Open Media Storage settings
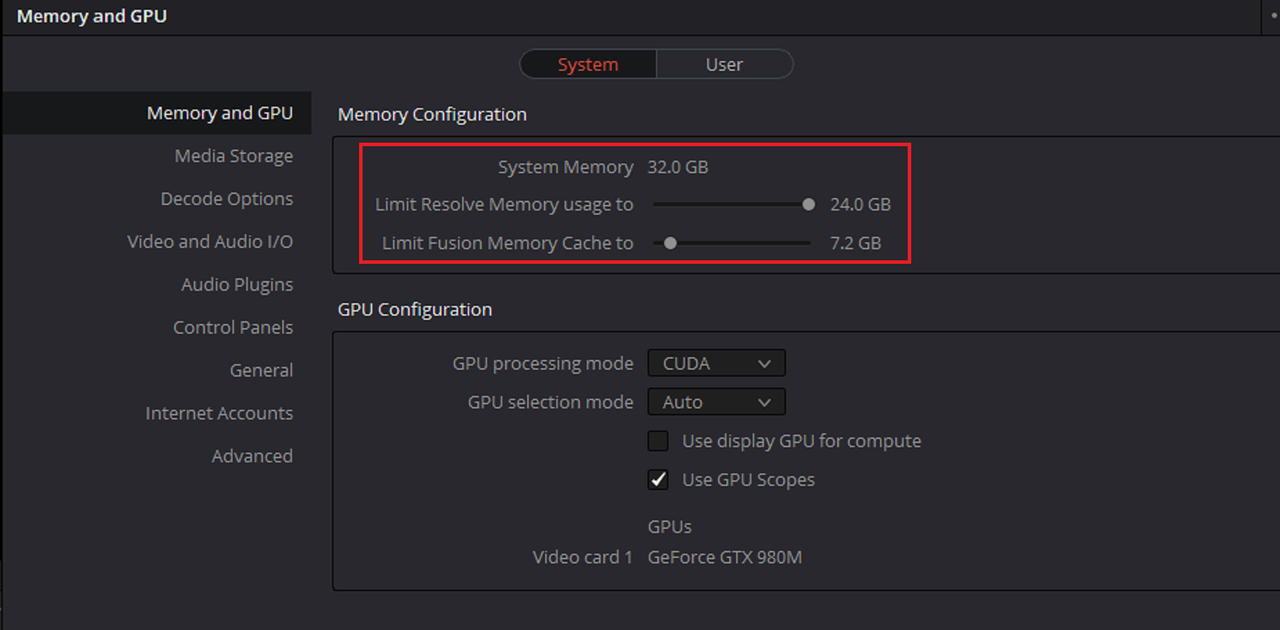Screen dimensions: 1280x630 coord(234,156)
